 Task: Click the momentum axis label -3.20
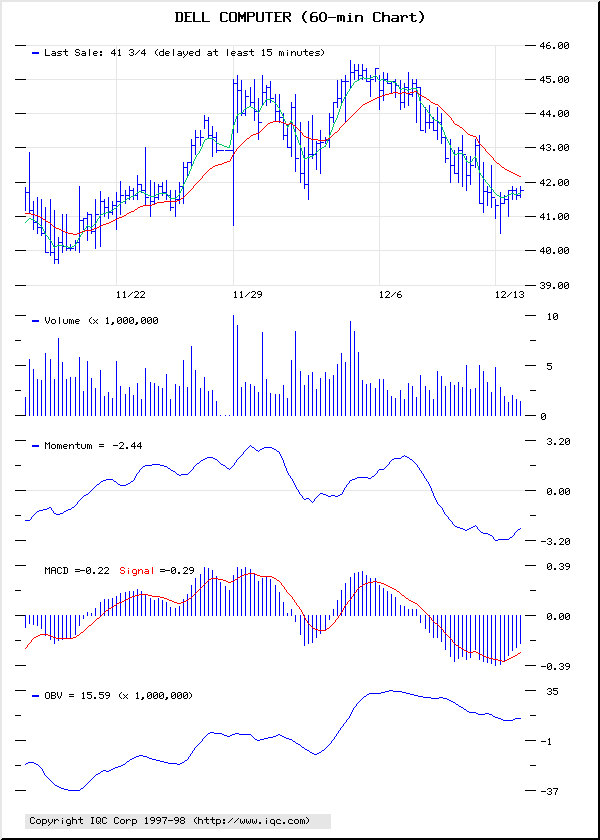click(x=554, y=542)
